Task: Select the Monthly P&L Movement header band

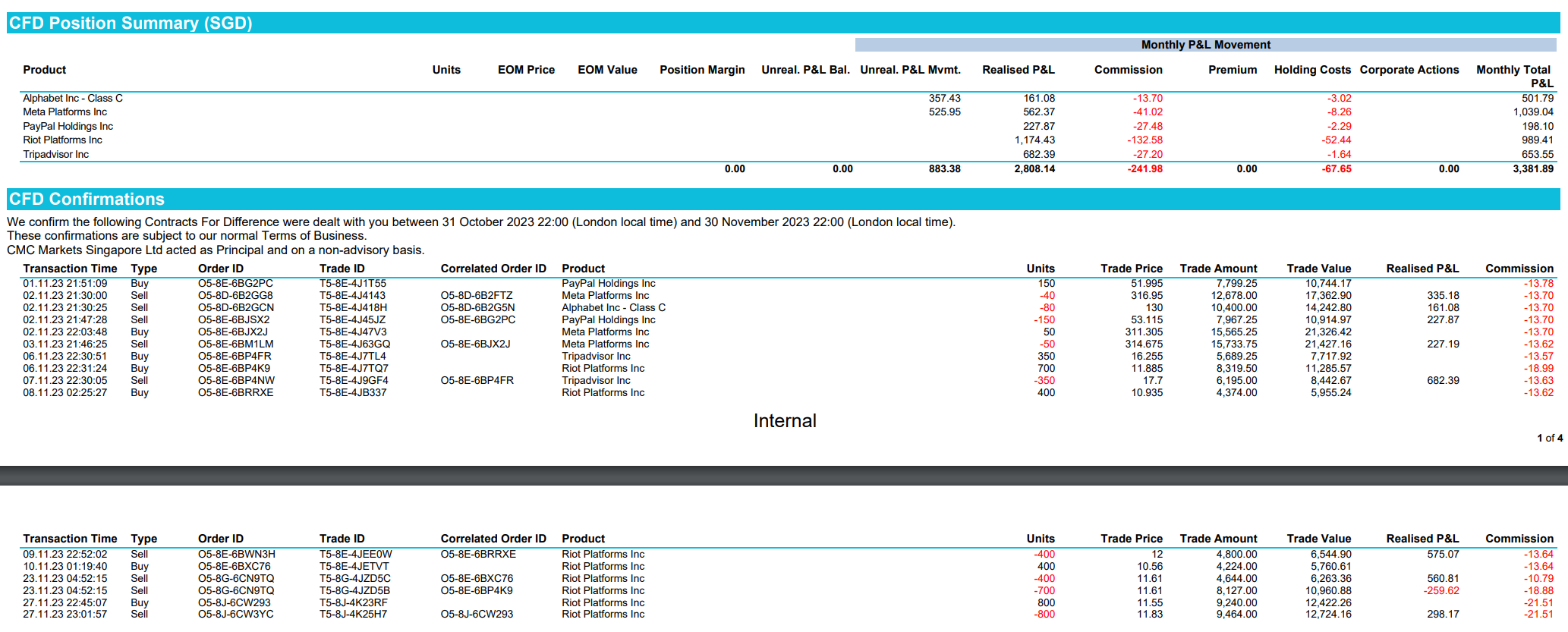Action: (x=1205, y=45)
